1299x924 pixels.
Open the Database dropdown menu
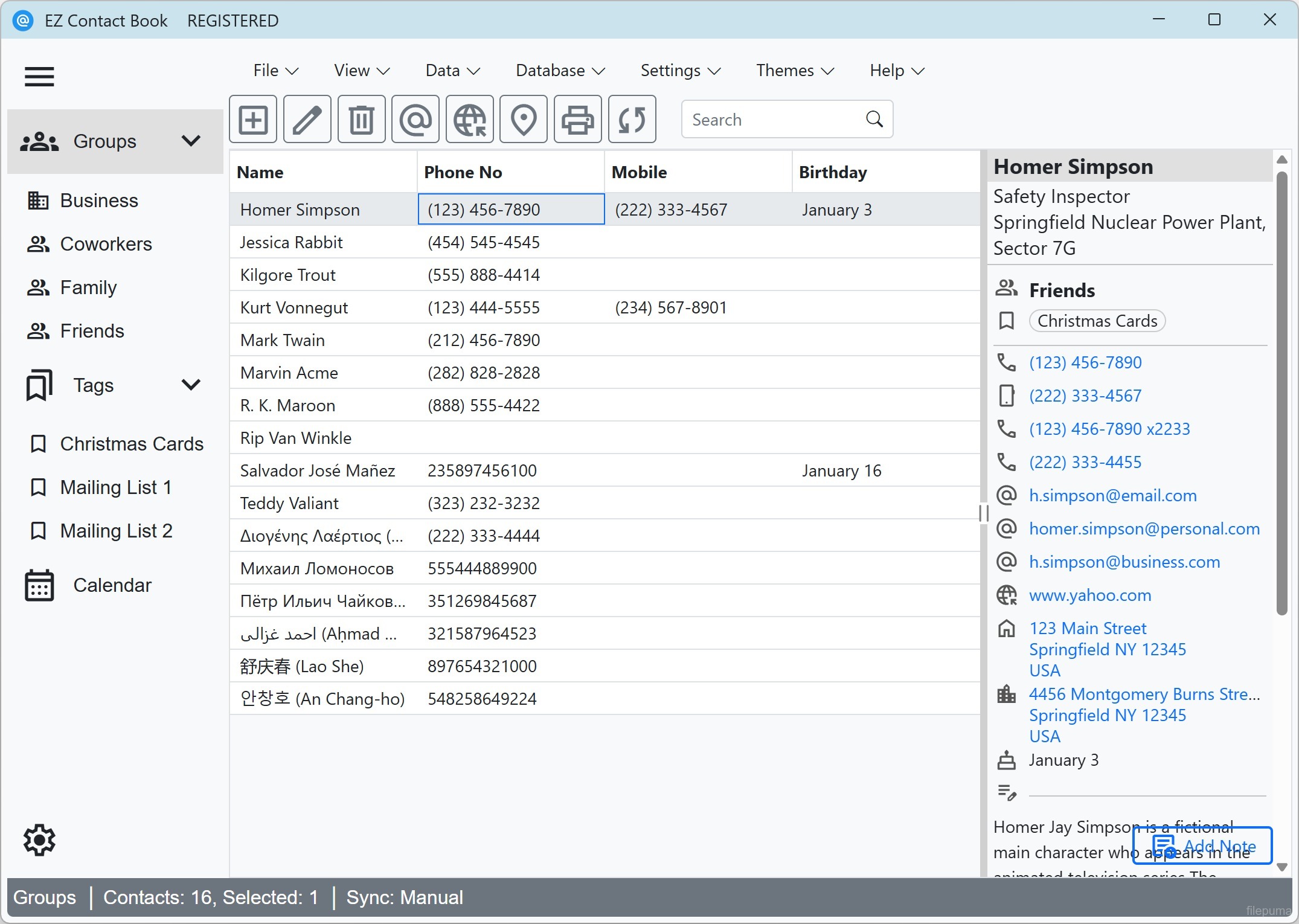point(560,71)
